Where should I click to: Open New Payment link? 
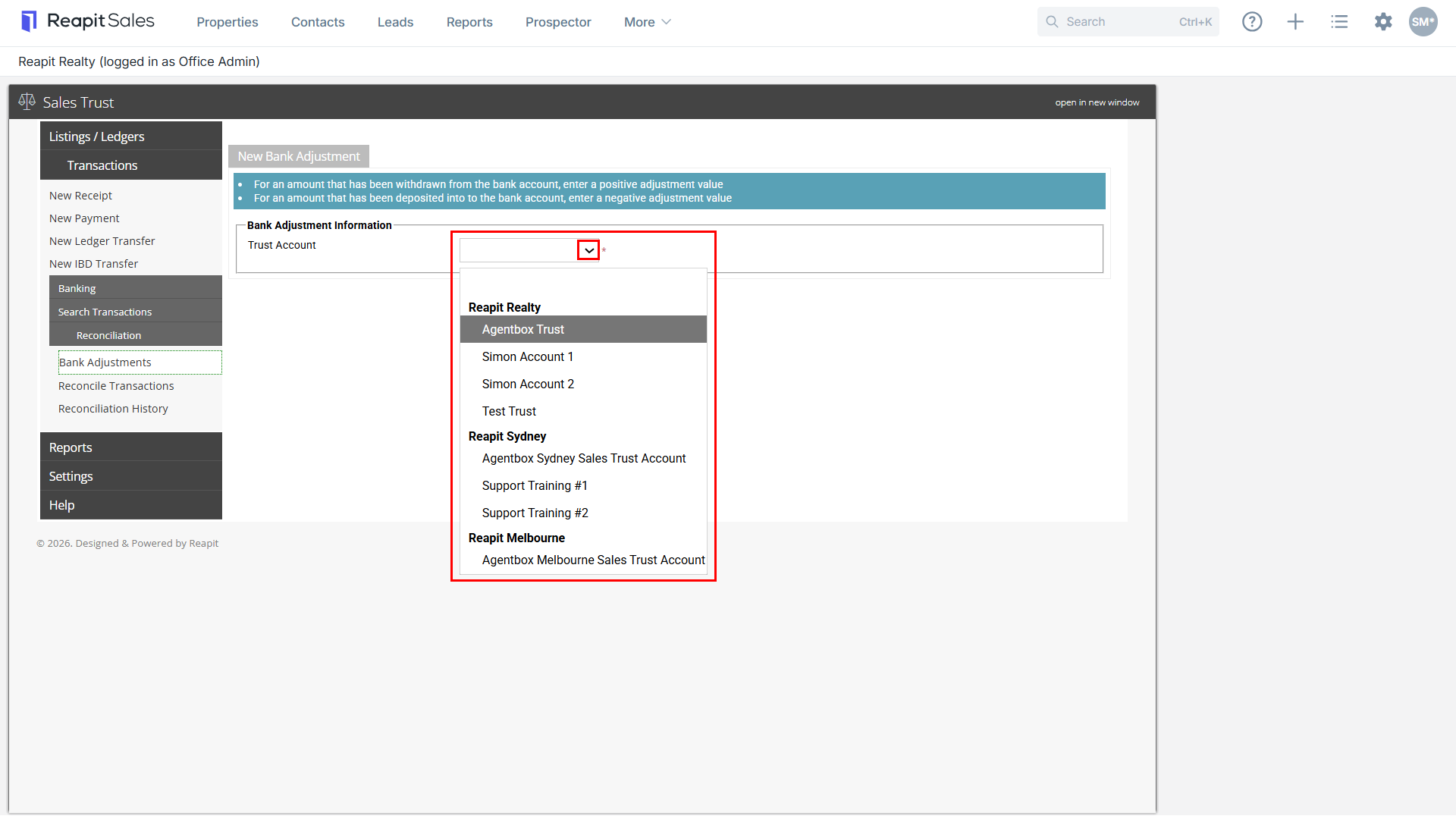pos(84,218)
